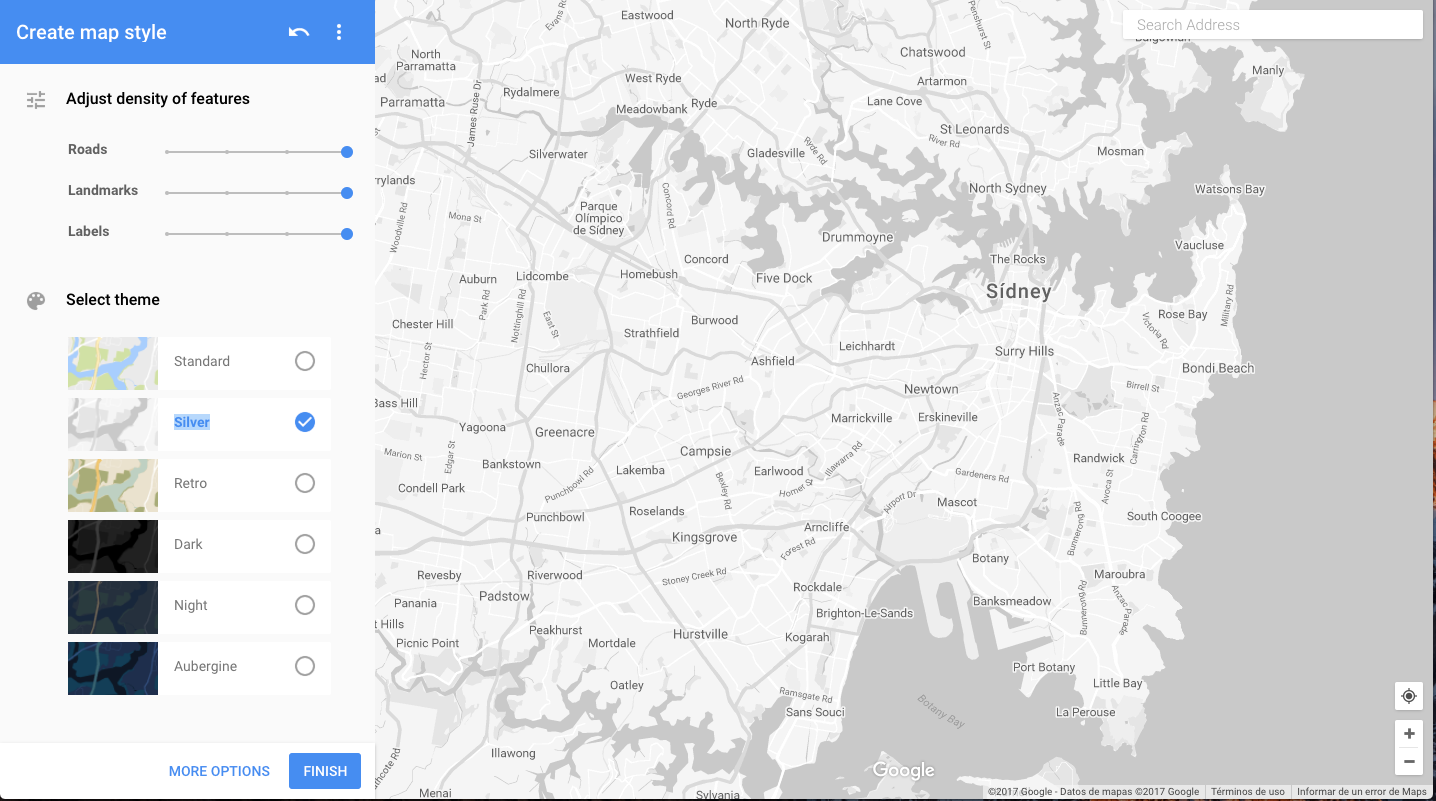
Task: Select the Silver theme radio button
Action: [305, 422]
